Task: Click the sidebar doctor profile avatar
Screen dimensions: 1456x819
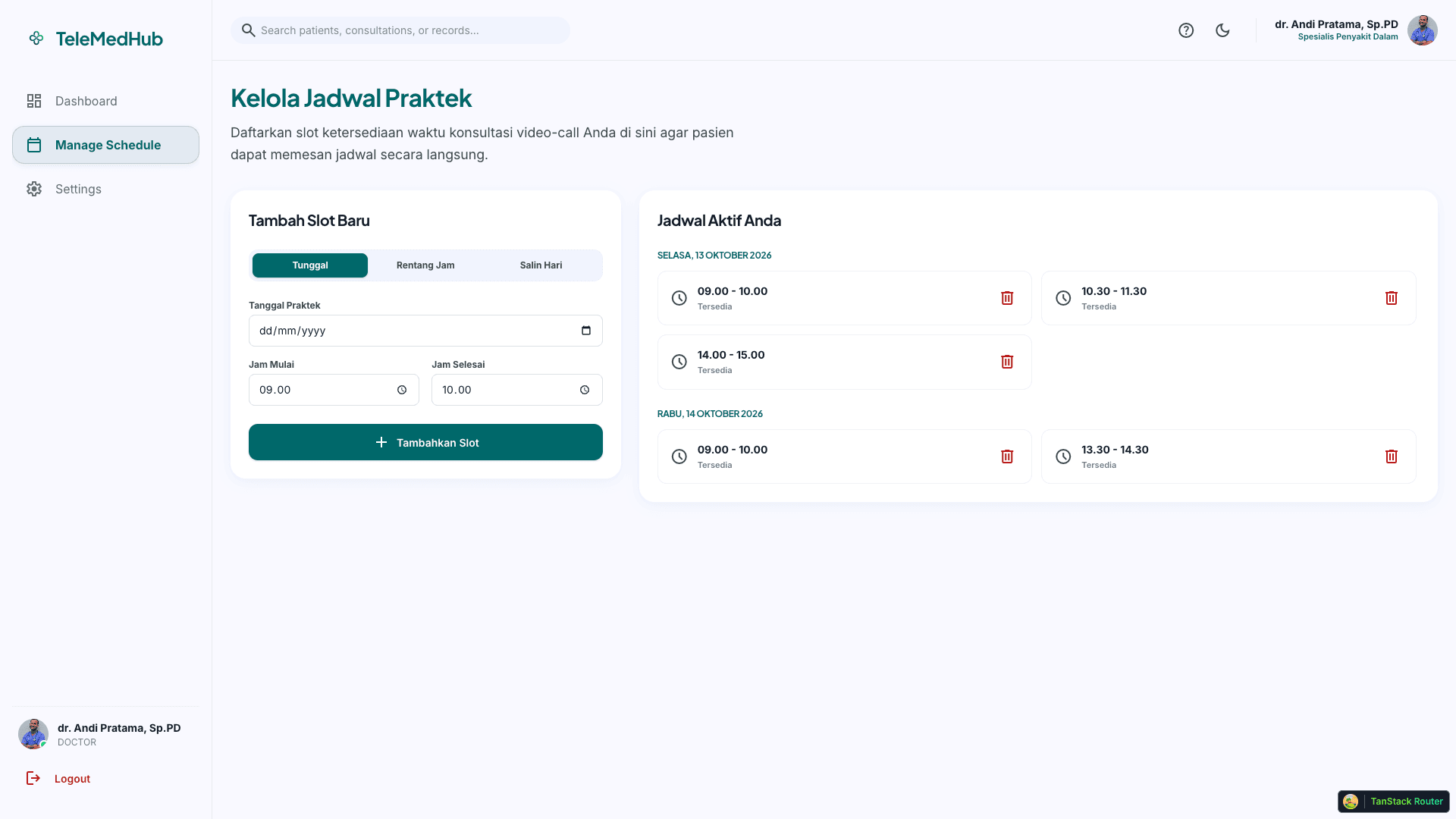Action: tap(33, 734)
